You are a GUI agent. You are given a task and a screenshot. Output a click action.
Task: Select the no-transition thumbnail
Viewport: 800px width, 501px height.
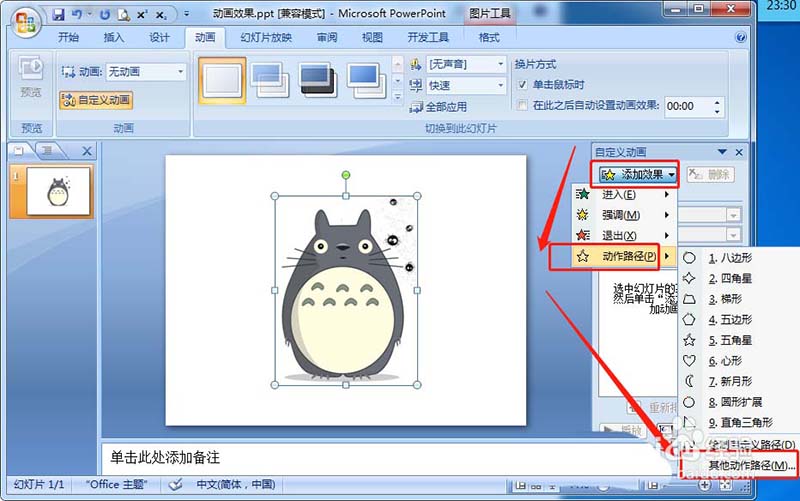coord(222,81)
